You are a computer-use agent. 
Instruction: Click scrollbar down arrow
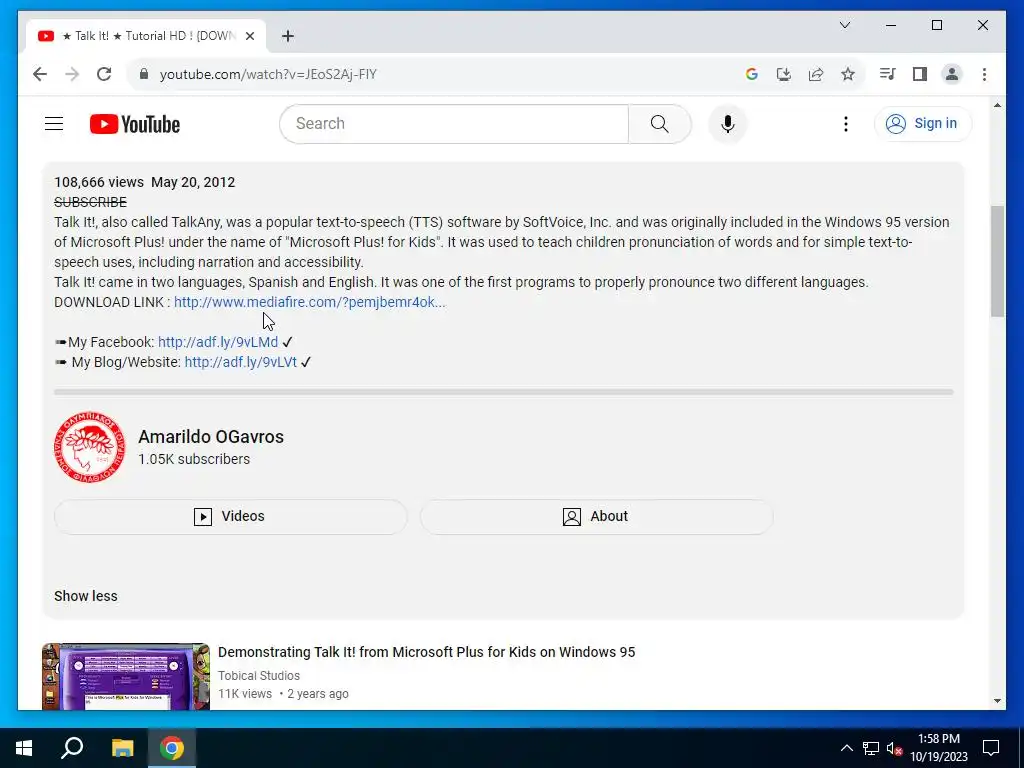[x=997, y=701]
